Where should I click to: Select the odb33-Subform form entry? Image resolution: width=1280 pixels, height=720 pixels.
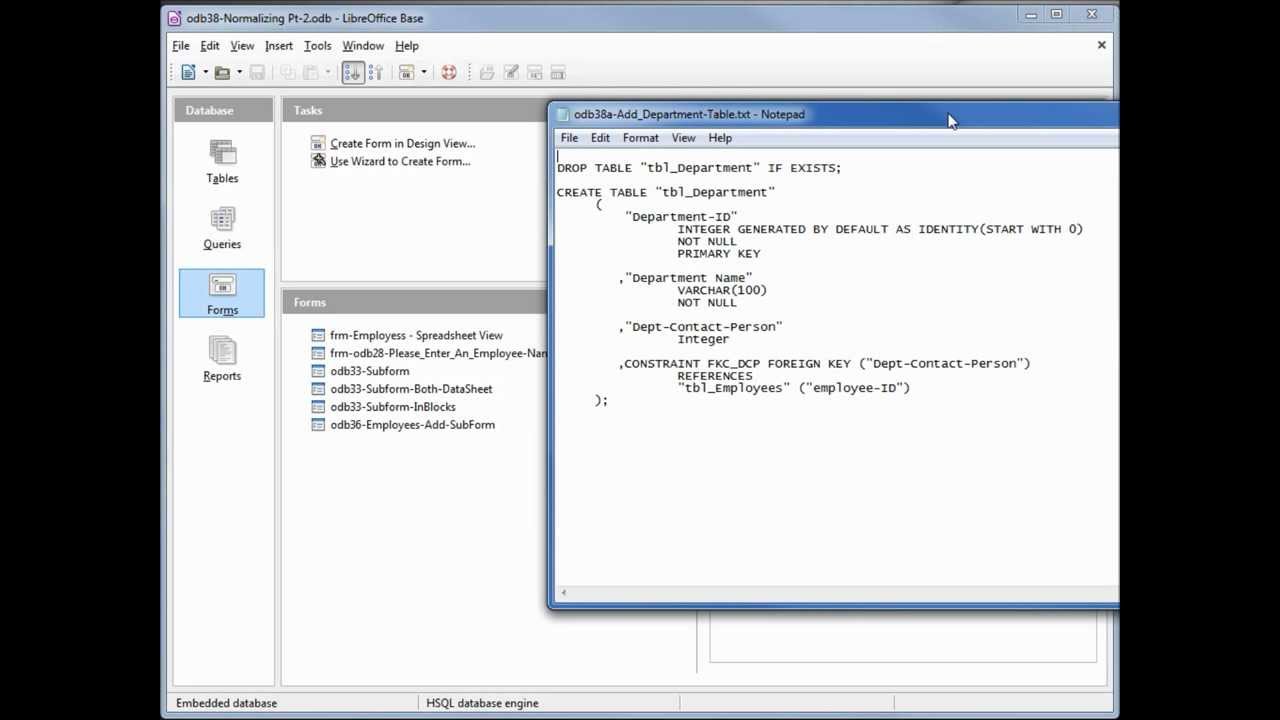coord(369,372)
